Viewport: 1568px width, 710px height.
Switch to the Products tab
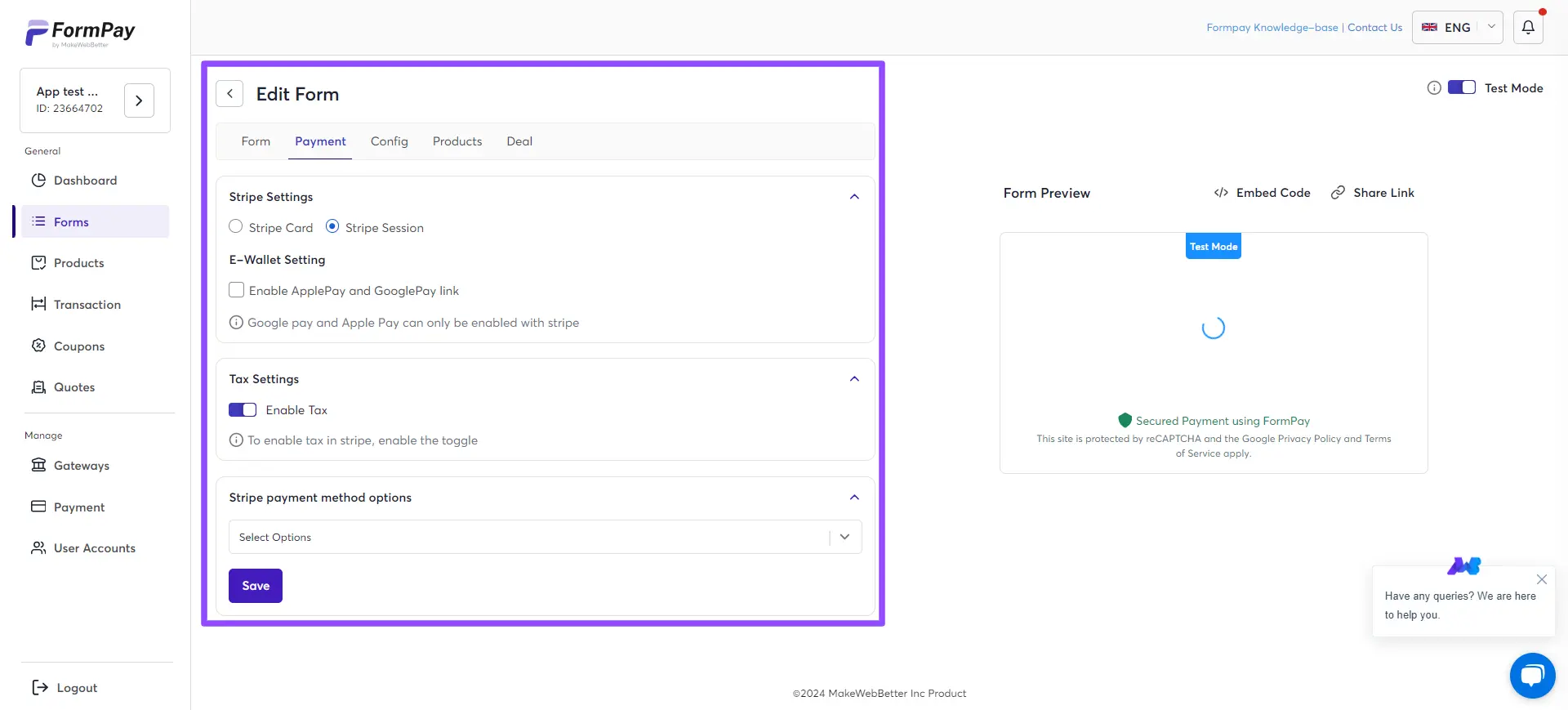pos(457,141)
